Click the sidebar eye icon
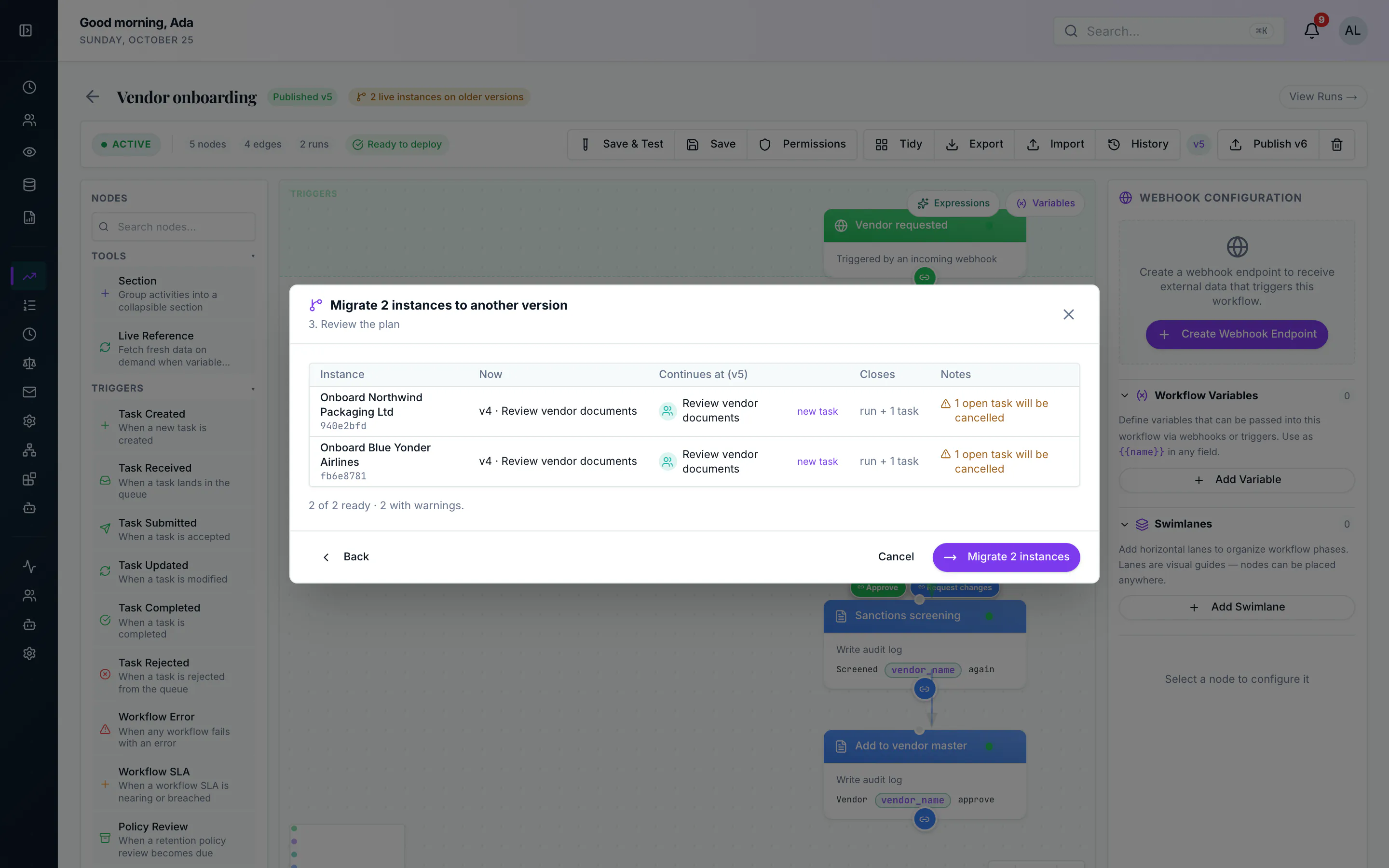The image size is (1389, 868). pyautogui.click(x=29, y=152)
